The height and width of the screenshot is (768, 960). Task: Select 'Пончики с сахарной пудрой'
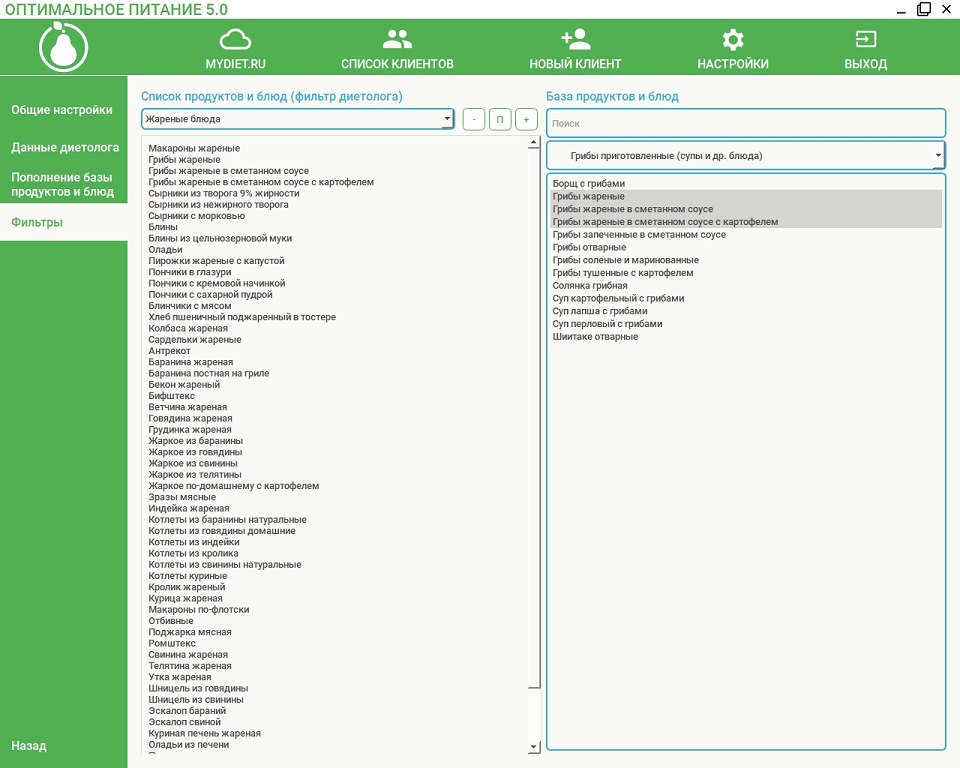coord(210,295)
